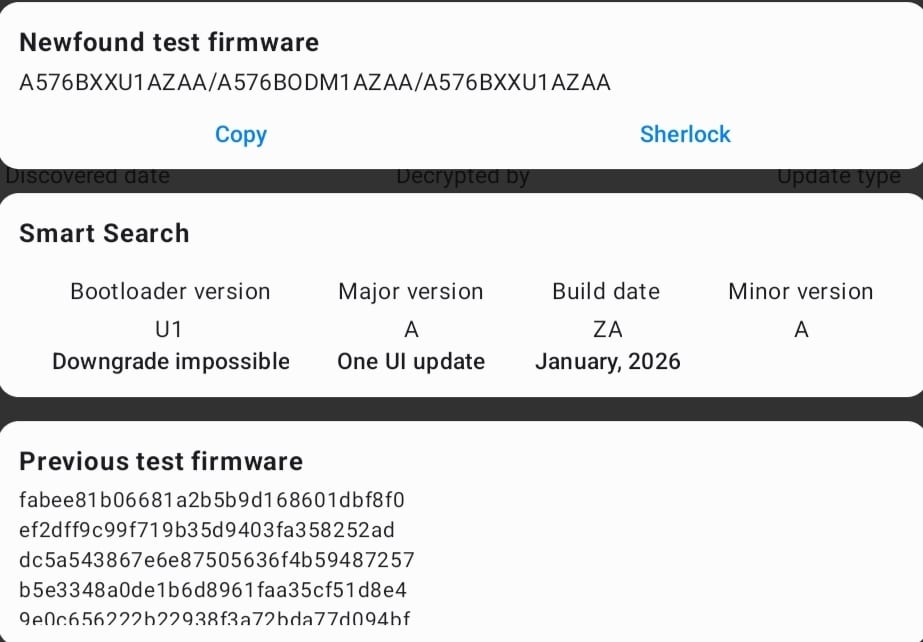This screenshot has width=923, height=642.
Task: Select the hash starting with dc5a5438
Action: (217, 559)
